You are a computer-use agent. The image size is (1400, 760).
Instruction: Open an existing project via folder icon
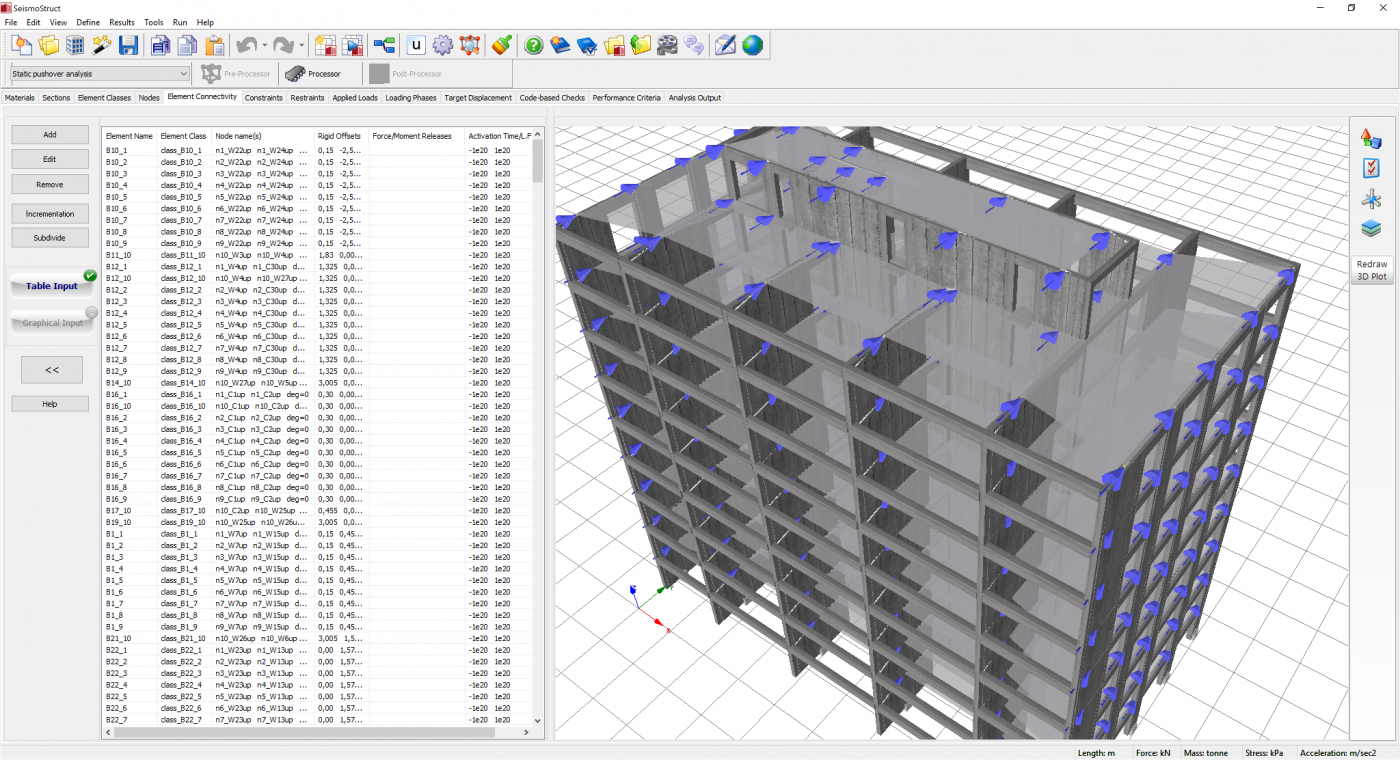click(48, 45)
